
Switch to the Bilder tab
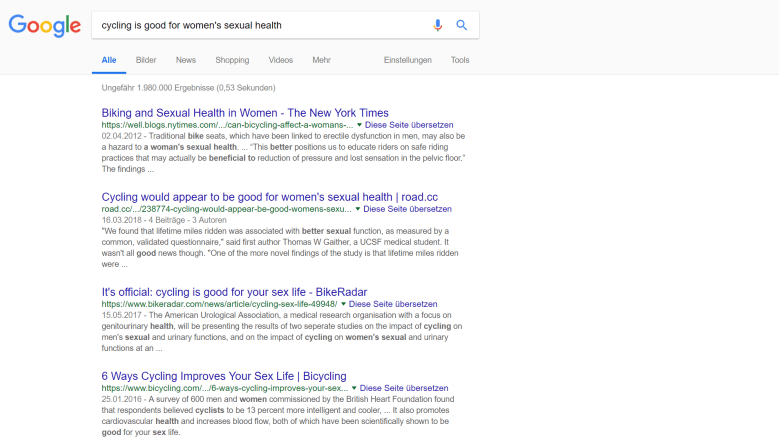pyautogui.click(x=146, y=60)
